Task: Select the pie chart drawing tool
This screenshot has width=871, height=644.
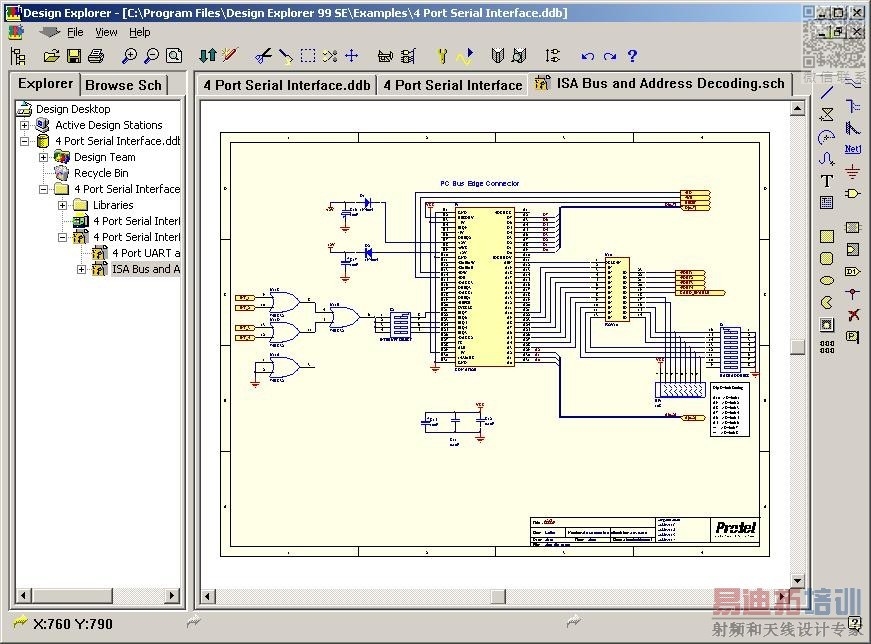Action: pyautogui.click(x=827, y=303)
